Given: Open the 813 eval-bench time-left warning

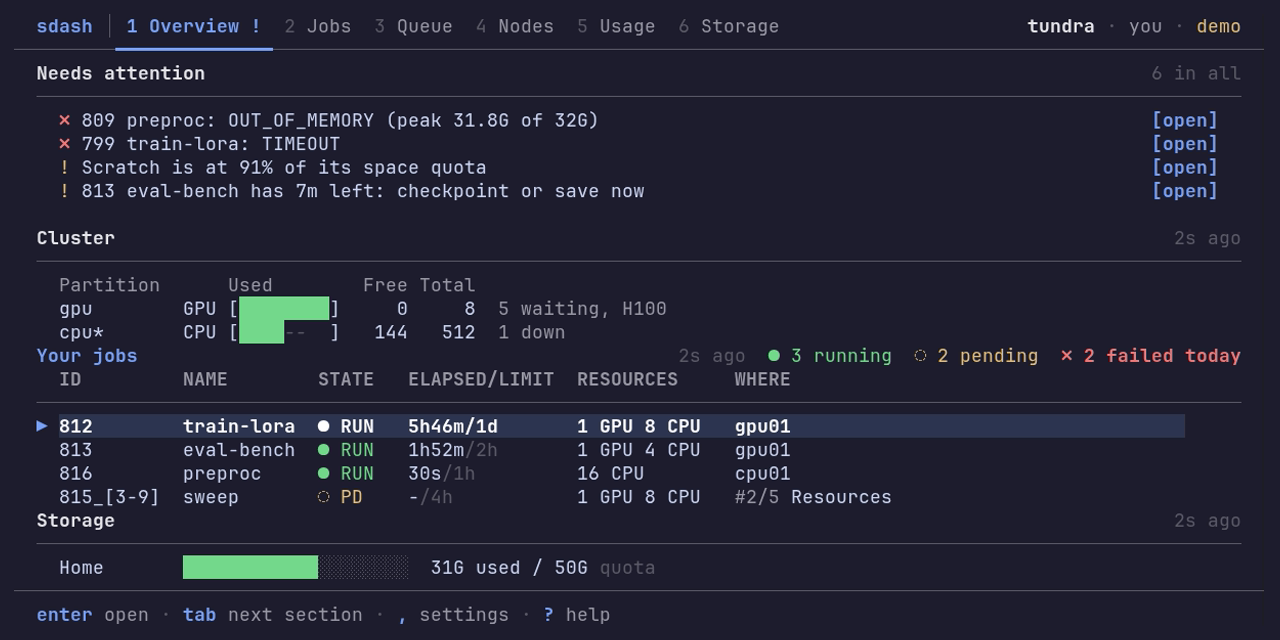Looking at the screenshot, I should [1185, 191].
